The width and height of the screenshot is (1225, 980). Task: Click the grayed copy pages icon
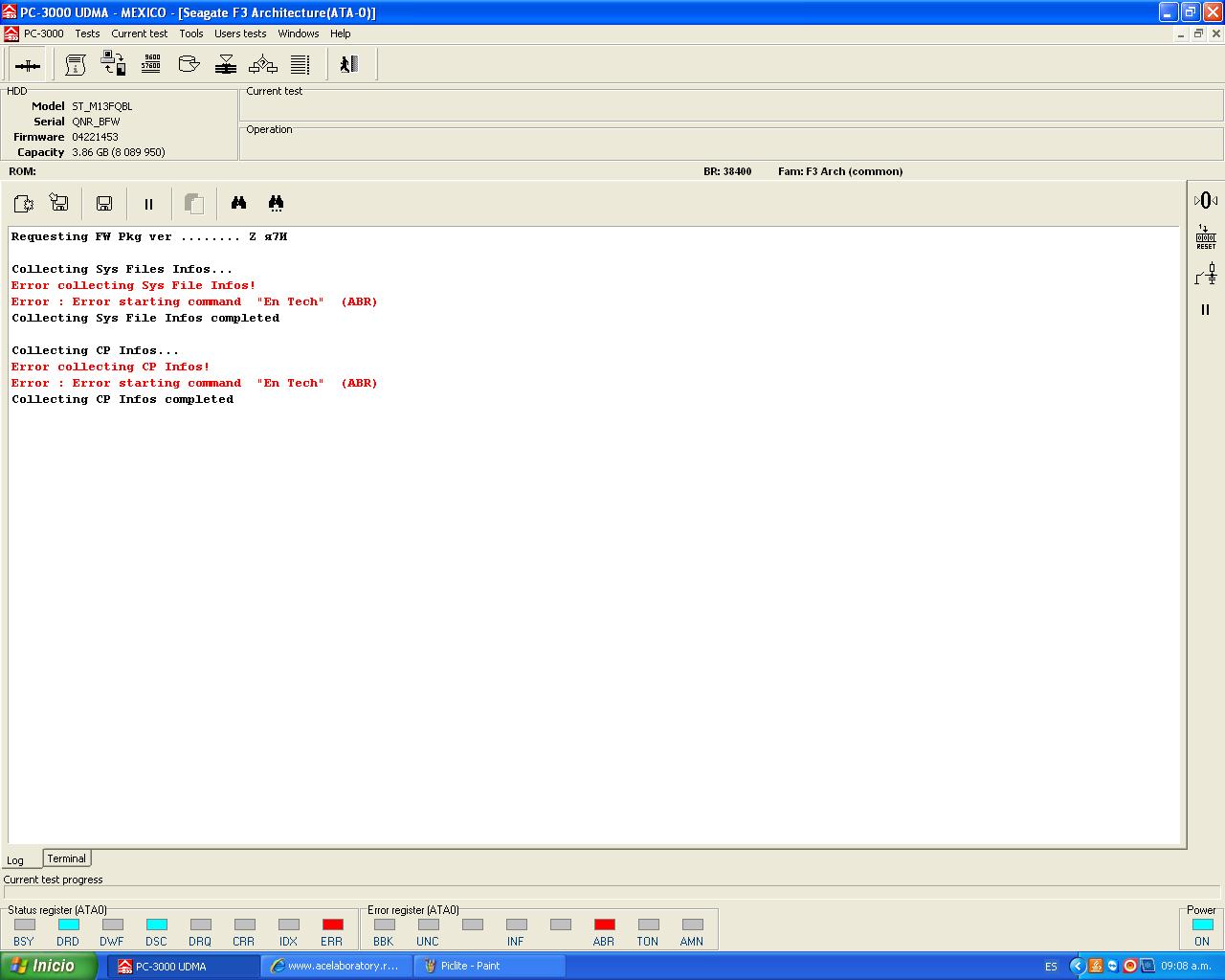point(194,204)
